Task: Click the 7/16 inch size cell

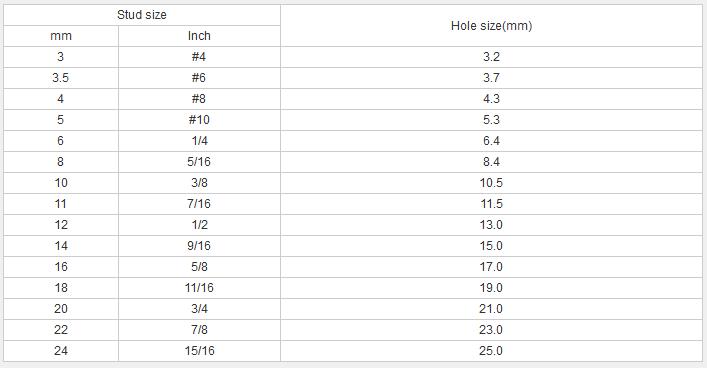Action: 199,204
